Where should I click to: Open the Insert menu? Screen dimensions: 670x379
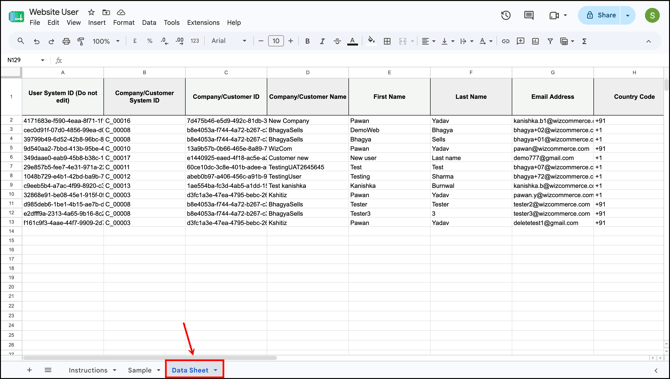click(97, 23)
